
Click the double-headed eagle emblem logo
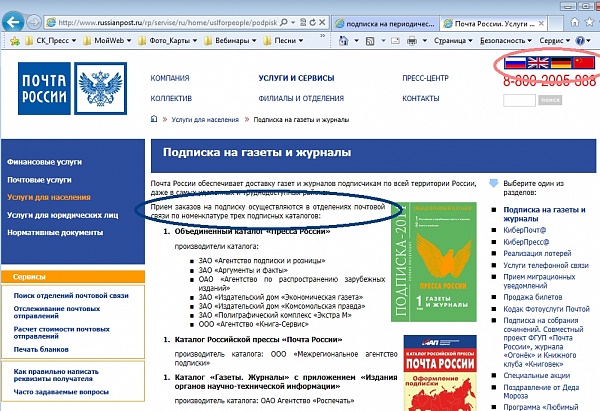[x=100, y=88]
